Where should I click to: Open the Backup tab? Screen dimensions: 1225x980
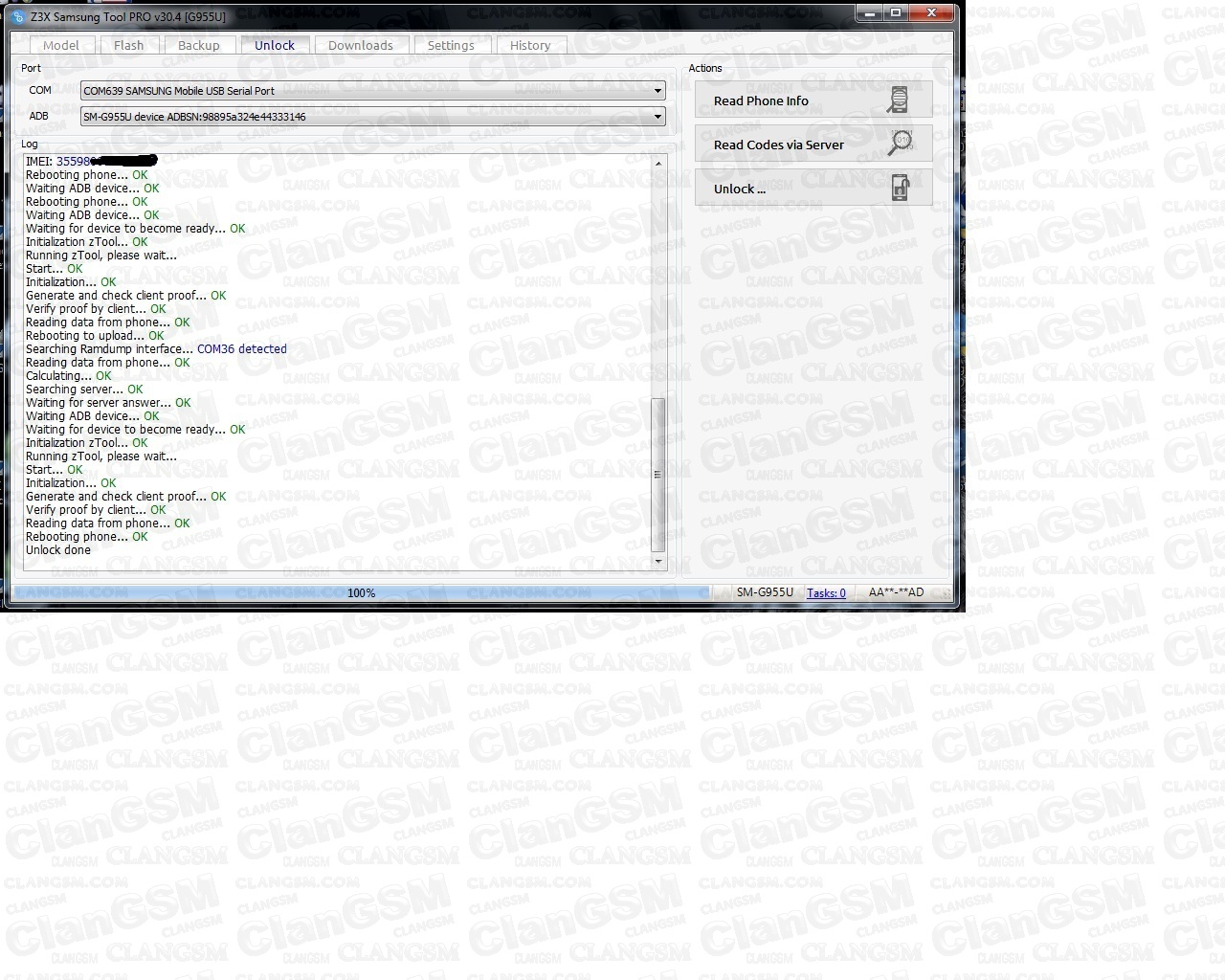[x=199, y=45]
